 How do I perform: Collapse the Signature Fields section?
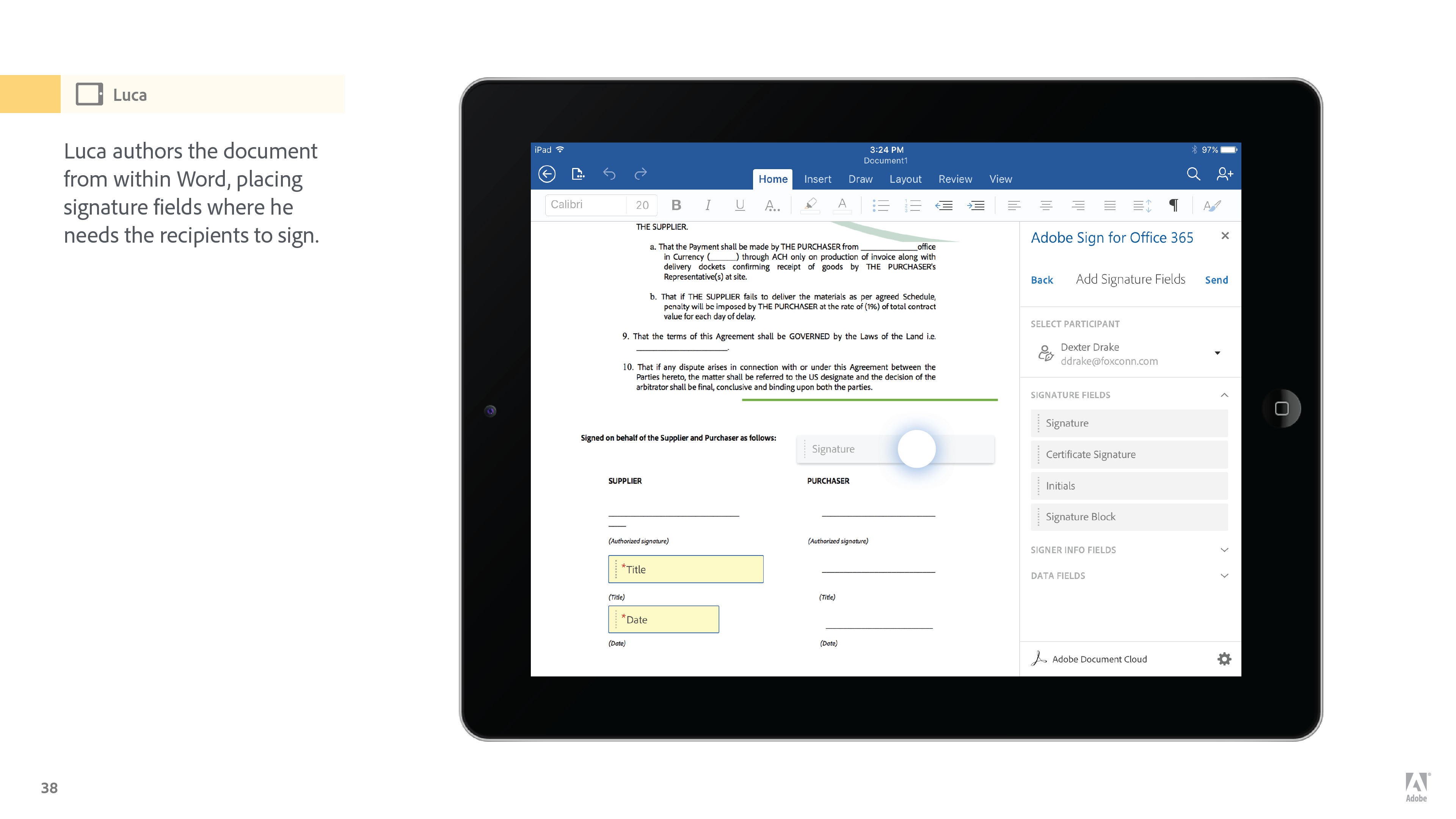click(1224, 395)
